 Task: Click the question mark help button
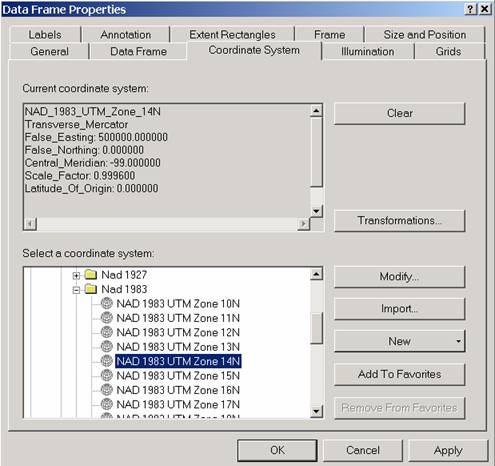[x=470, y=9]
